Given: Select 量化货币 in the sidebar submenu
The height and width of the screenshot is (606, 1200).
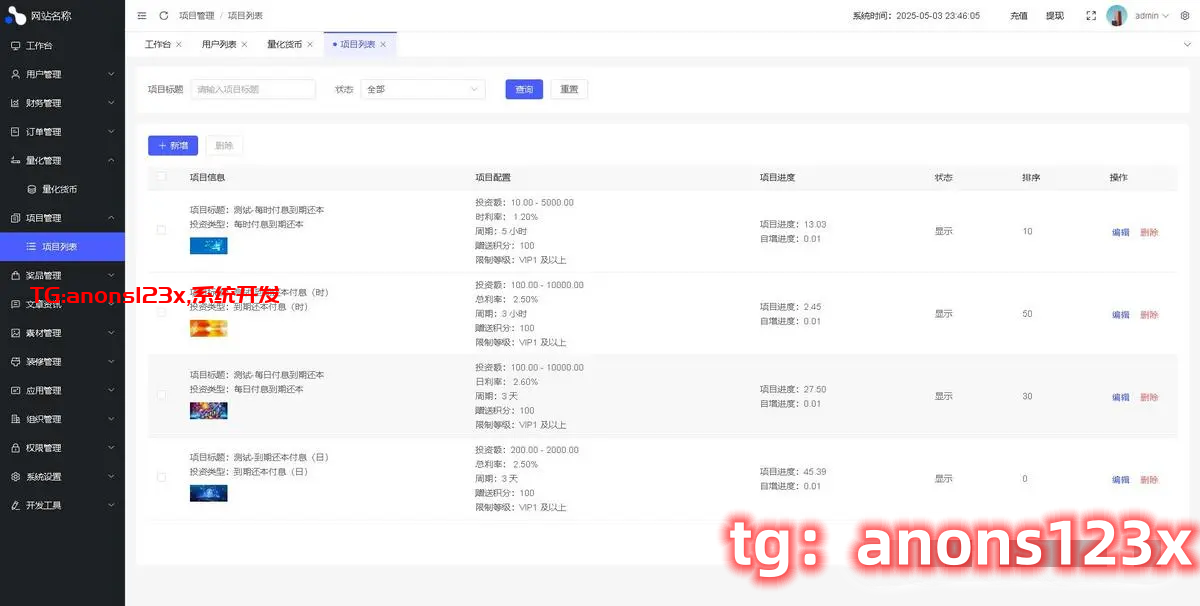Looking at the screenshot, I should pyautogui.click(x=60, y=189).
